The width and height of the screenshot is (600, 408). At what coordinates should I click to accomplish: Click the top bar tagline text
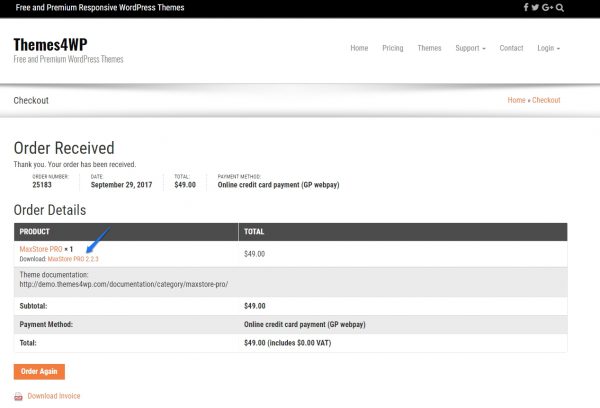pyautogui.click(x=100, y=8)
